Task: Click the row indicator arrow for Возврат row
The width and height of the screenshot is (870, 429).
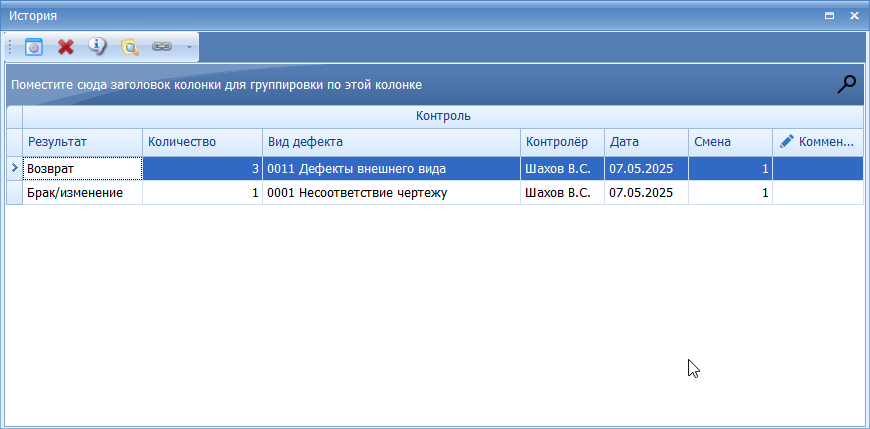Action: 14,168
